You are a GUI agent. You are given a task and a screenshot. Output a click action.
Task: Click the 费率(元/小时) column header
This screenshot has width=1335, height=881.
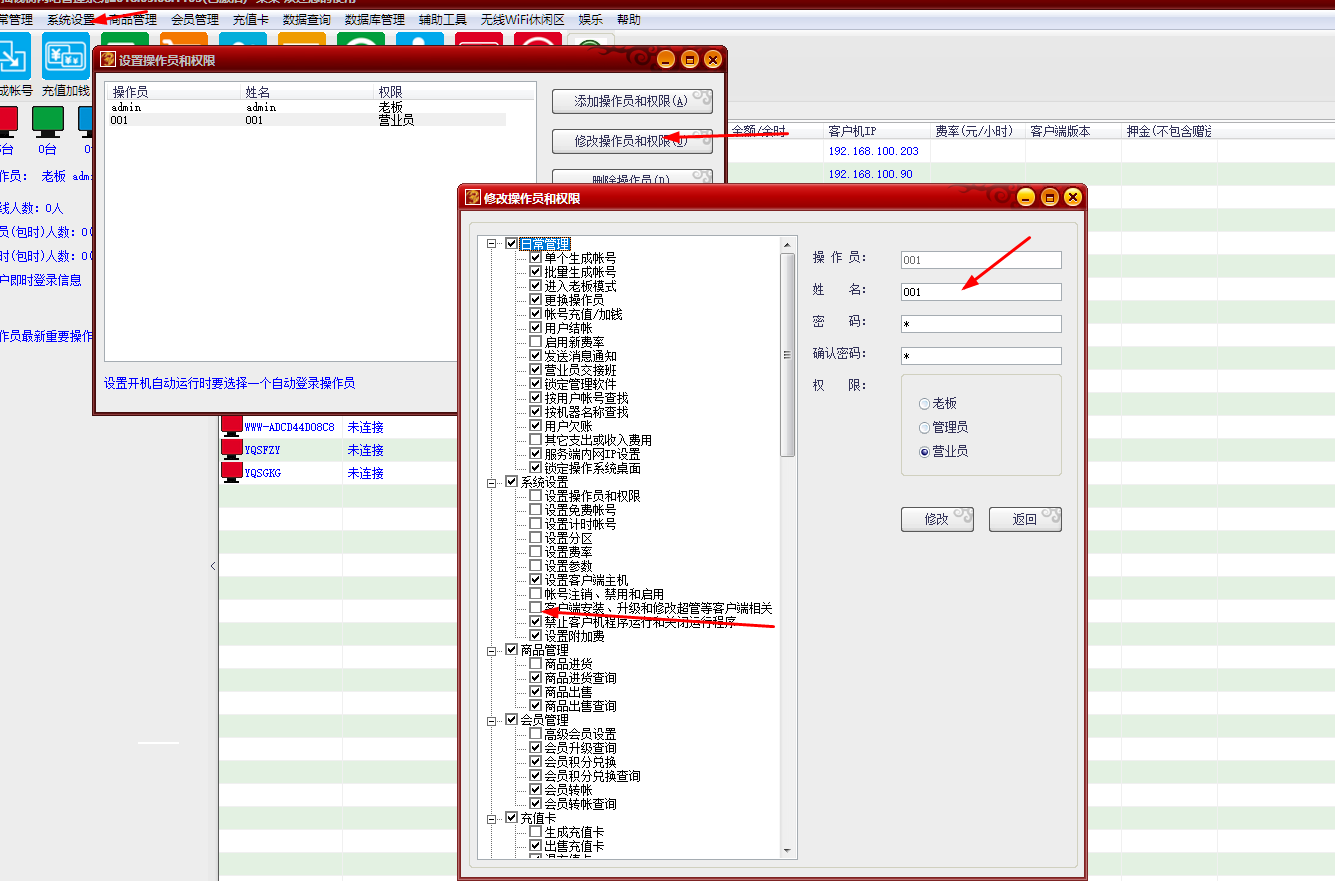[978, 131]
